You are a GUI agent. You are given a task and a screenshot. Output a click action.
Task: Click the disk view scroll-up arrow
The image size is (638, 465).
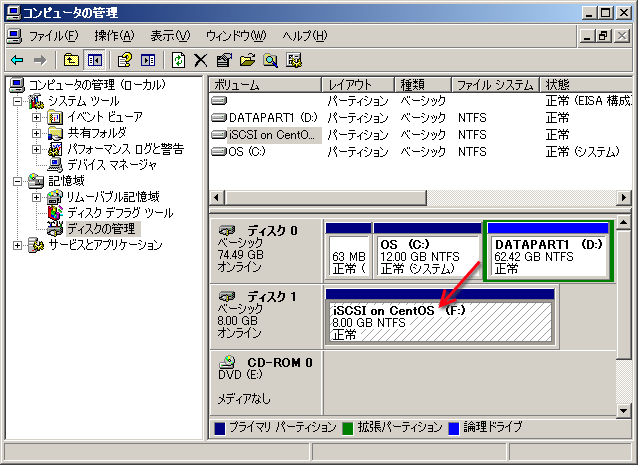point(623,223)
